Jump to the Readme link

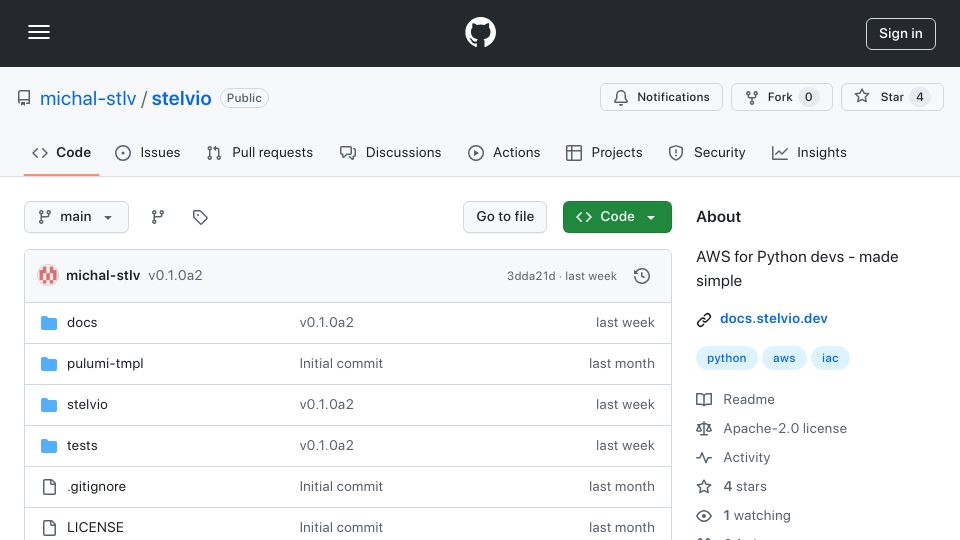[749, 400]
